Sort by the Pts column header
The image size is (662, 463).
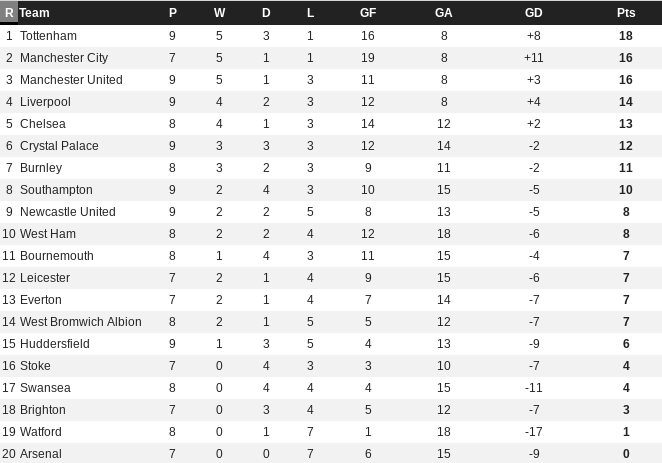pos(626,13)
